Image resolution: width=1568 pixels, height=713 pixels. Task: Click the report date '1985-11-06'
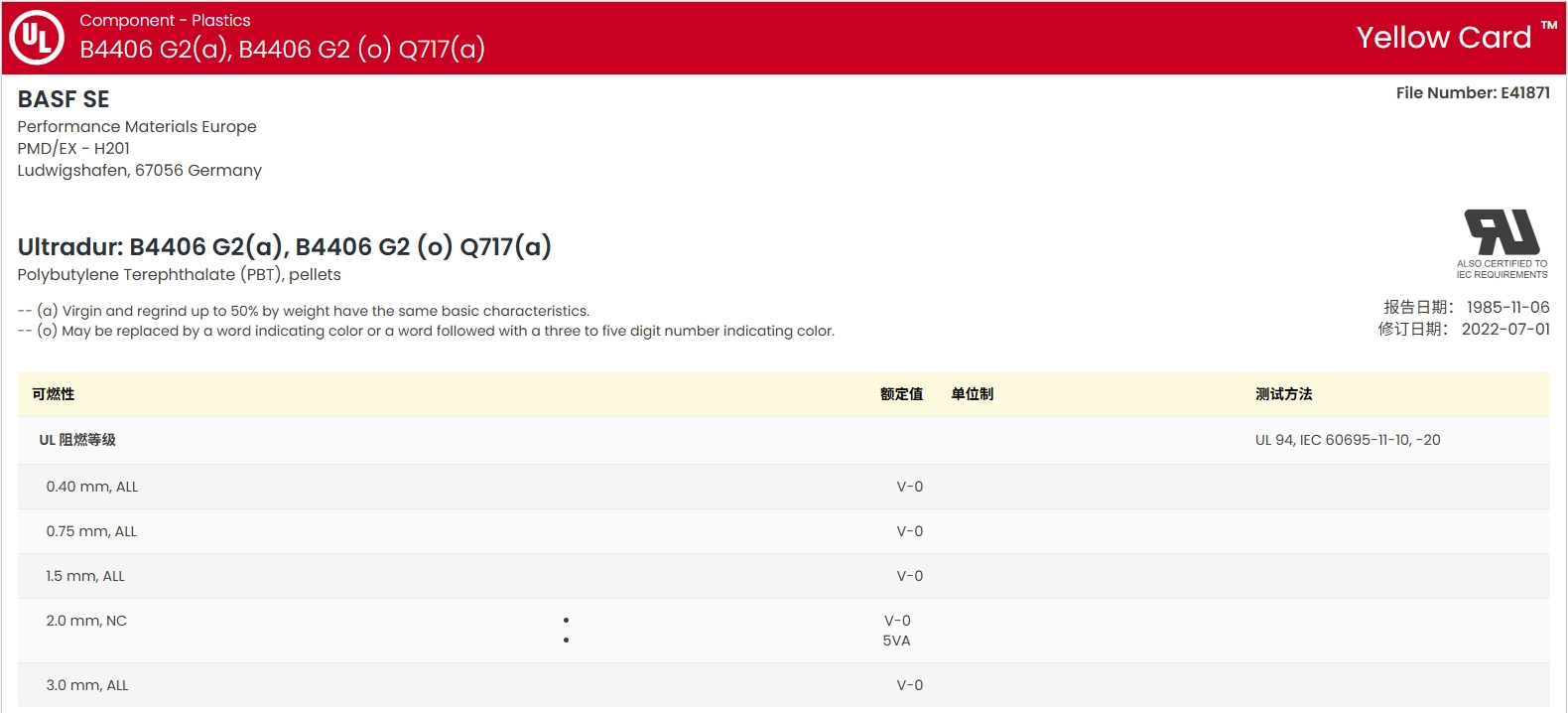pyautogui.click(x=1508, y=308)
